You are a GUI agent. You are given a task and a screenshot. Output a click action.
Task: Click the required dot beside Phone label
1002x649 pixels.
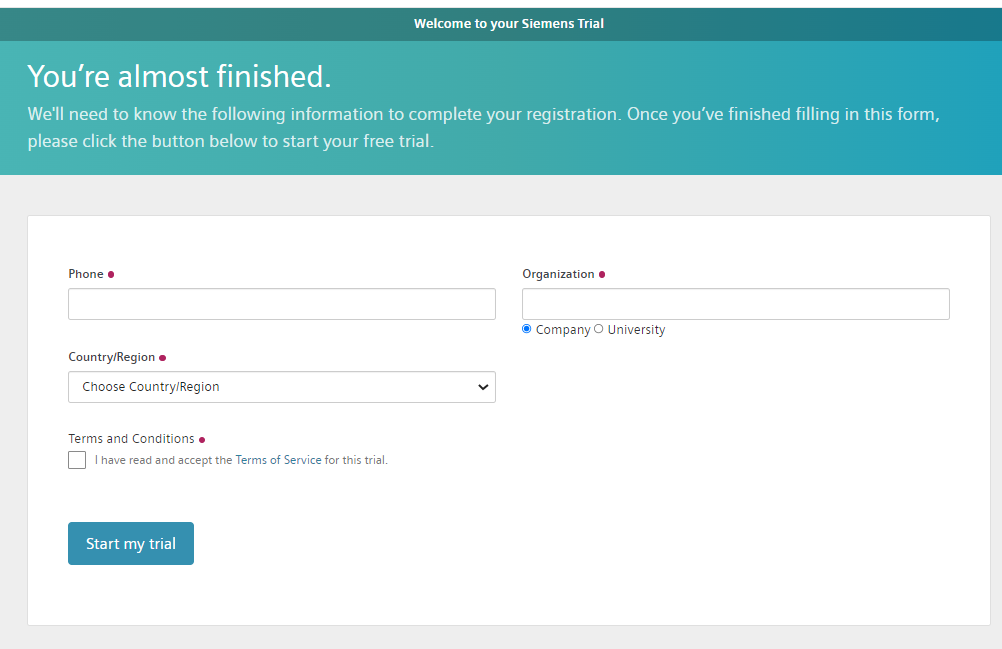pyautogui.click(x=111, y=275)
